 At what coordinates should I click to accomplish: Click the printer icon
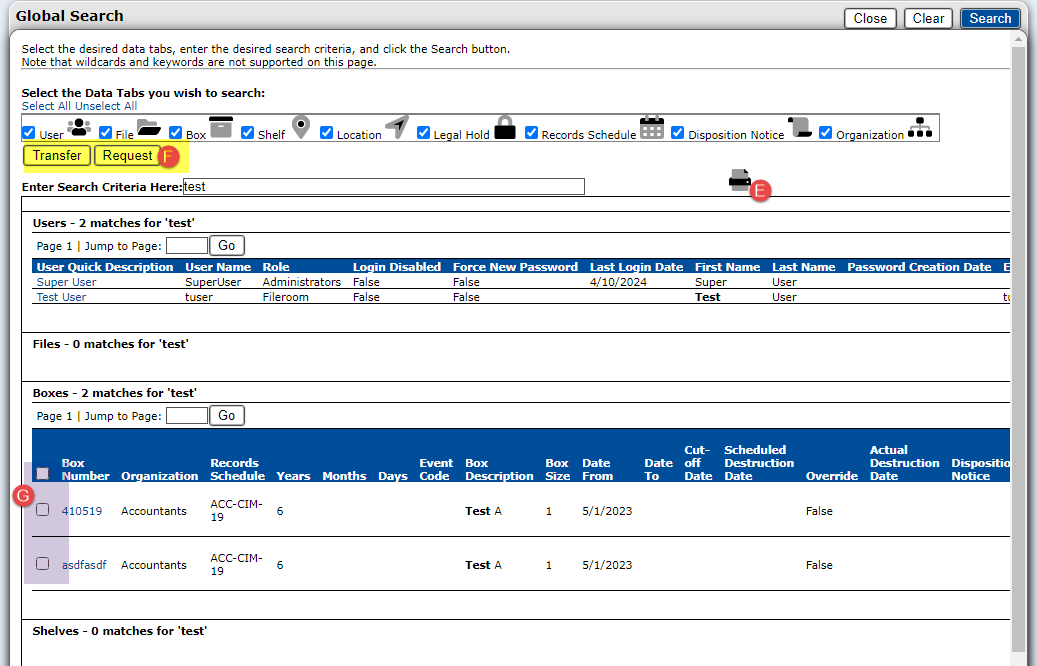click(740, 180)
